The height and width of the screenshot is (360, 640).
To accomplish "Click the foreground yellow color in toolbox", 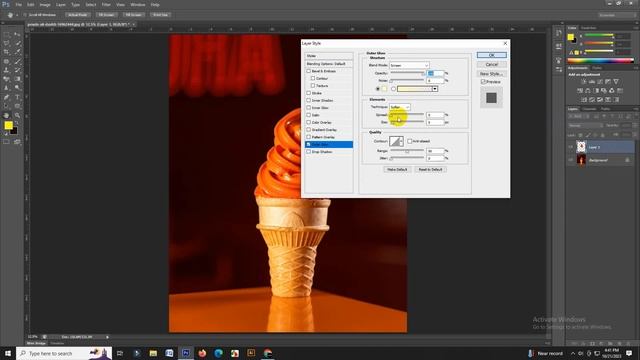I will (8, 125).
